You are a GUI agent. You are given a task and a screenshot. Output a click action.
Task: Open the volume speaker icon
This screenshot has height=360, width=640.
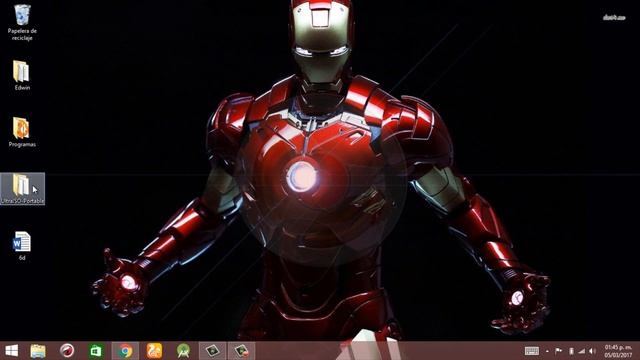click(592, 351)
